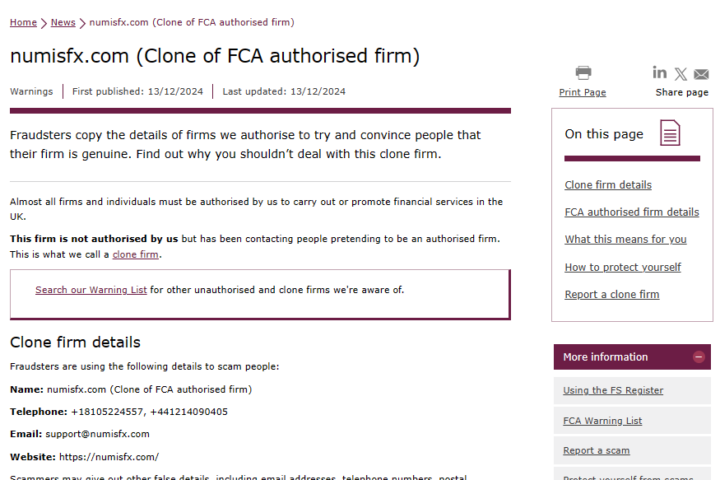Open Search our Warning List link
The height and width of the screenshot is (480, 720).
[91, 290]
